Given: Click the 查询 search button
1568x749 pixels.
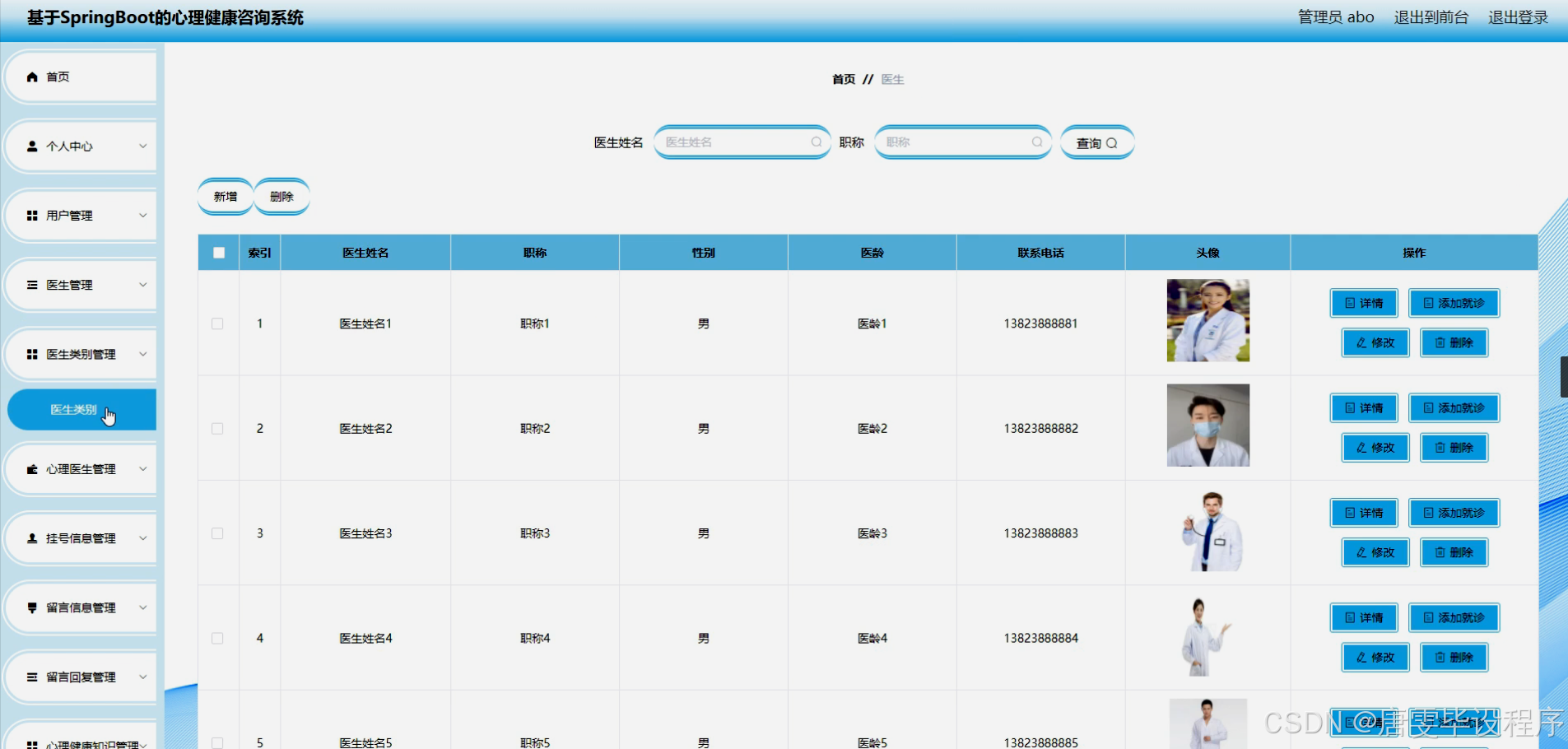Looking at the screenshot, I should tap(1097, 142).
